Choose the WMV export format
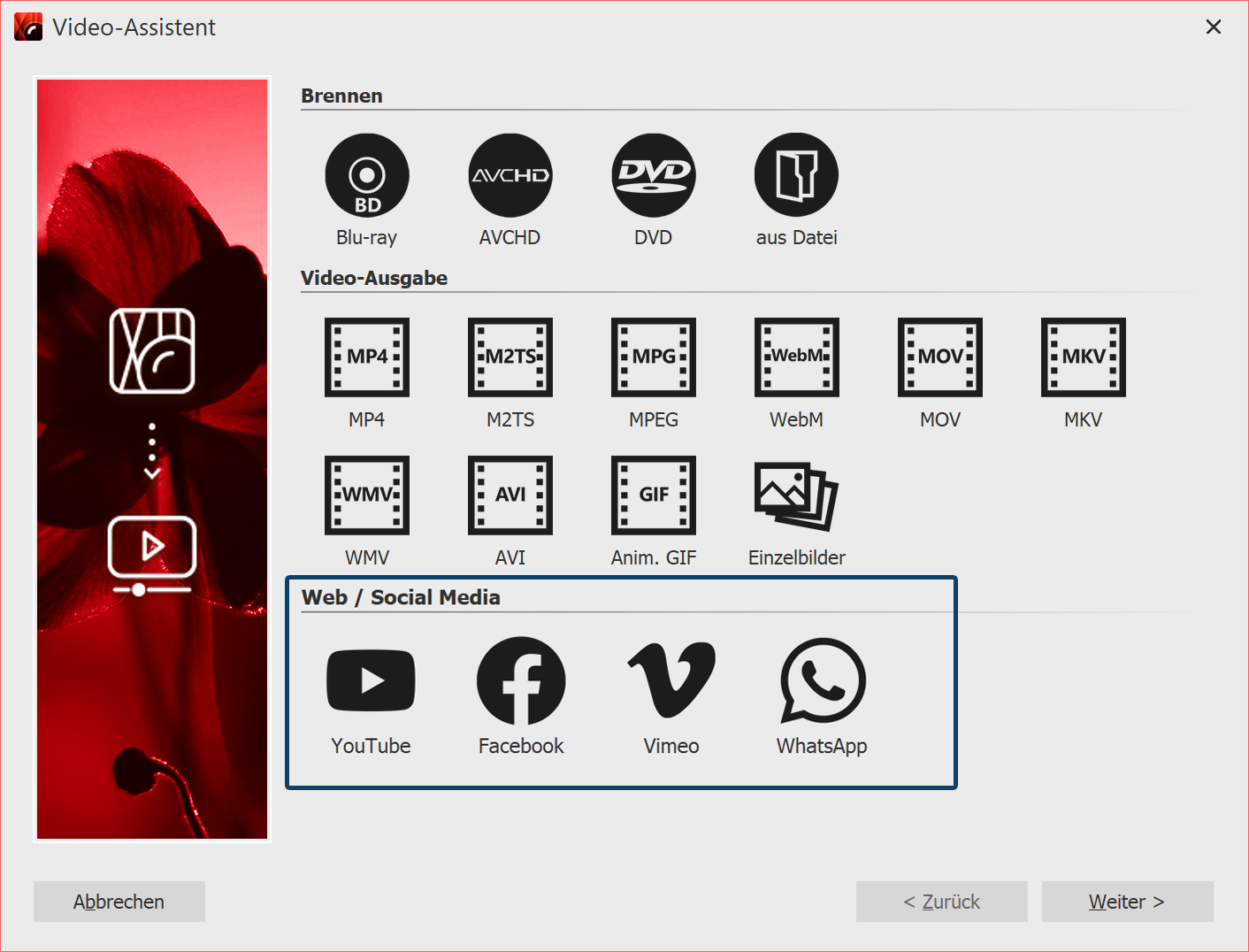Image resolution: width=1249 pixels, height=952 pixels. (x=367, y=495)
